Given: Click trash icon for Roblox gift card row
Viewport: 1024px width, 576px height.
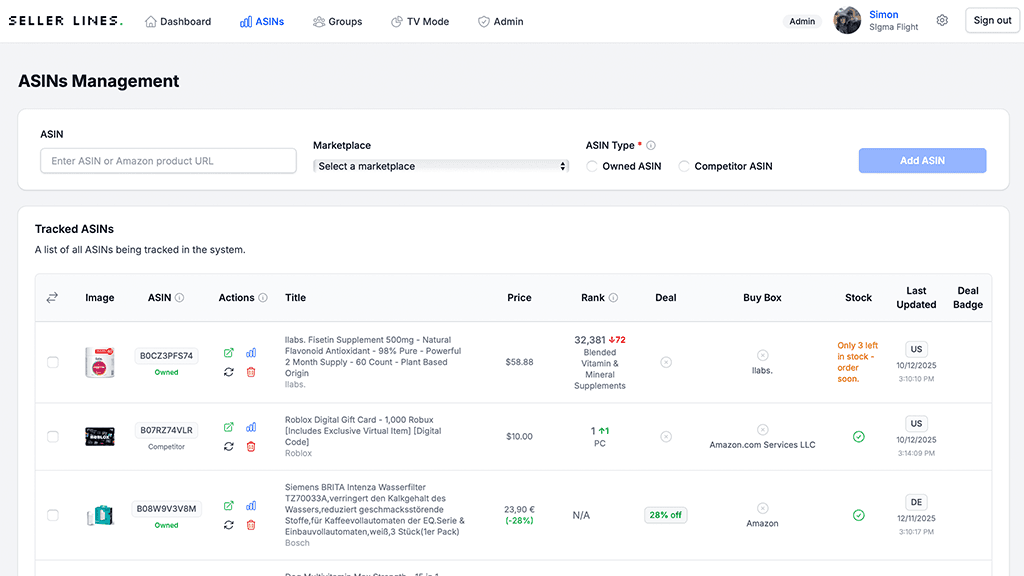Looking at the screenshot, I should click(x=251, y=446).
